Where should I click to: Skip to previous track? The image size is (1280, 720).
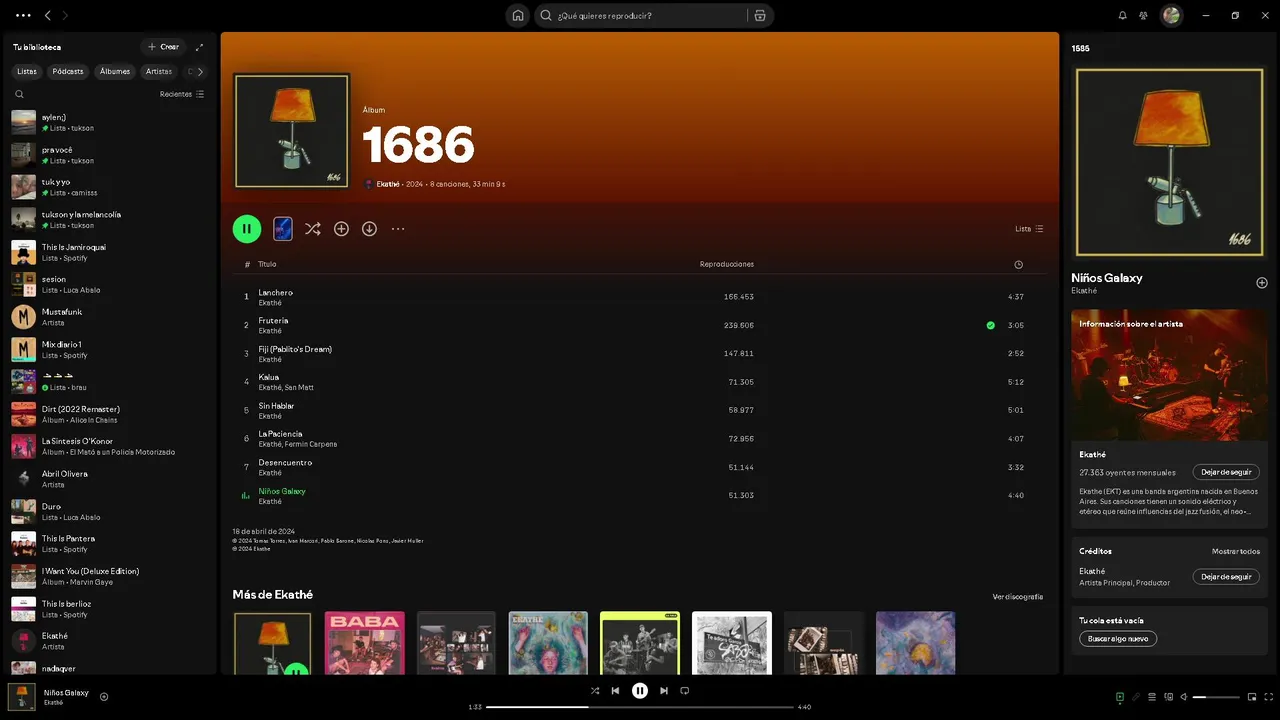coord(615,690)
